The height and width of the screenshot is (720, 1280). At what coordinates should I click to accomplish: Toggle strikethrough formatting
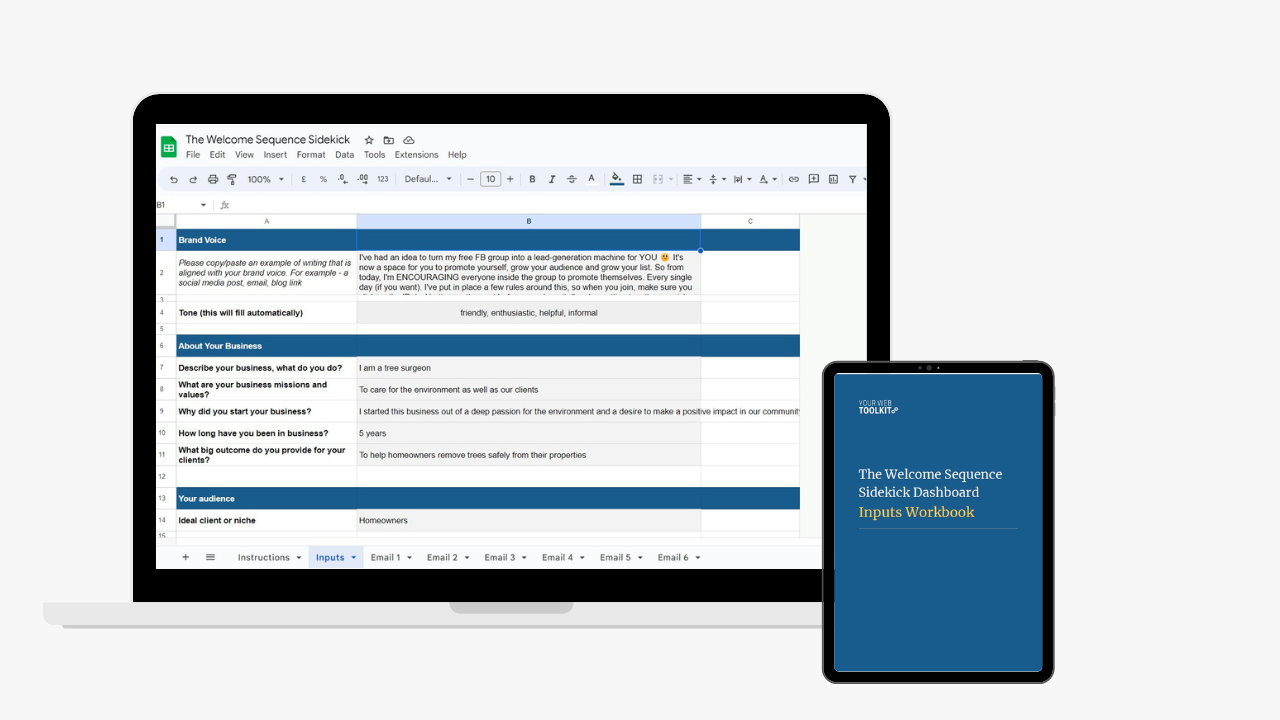coord(571,180)
